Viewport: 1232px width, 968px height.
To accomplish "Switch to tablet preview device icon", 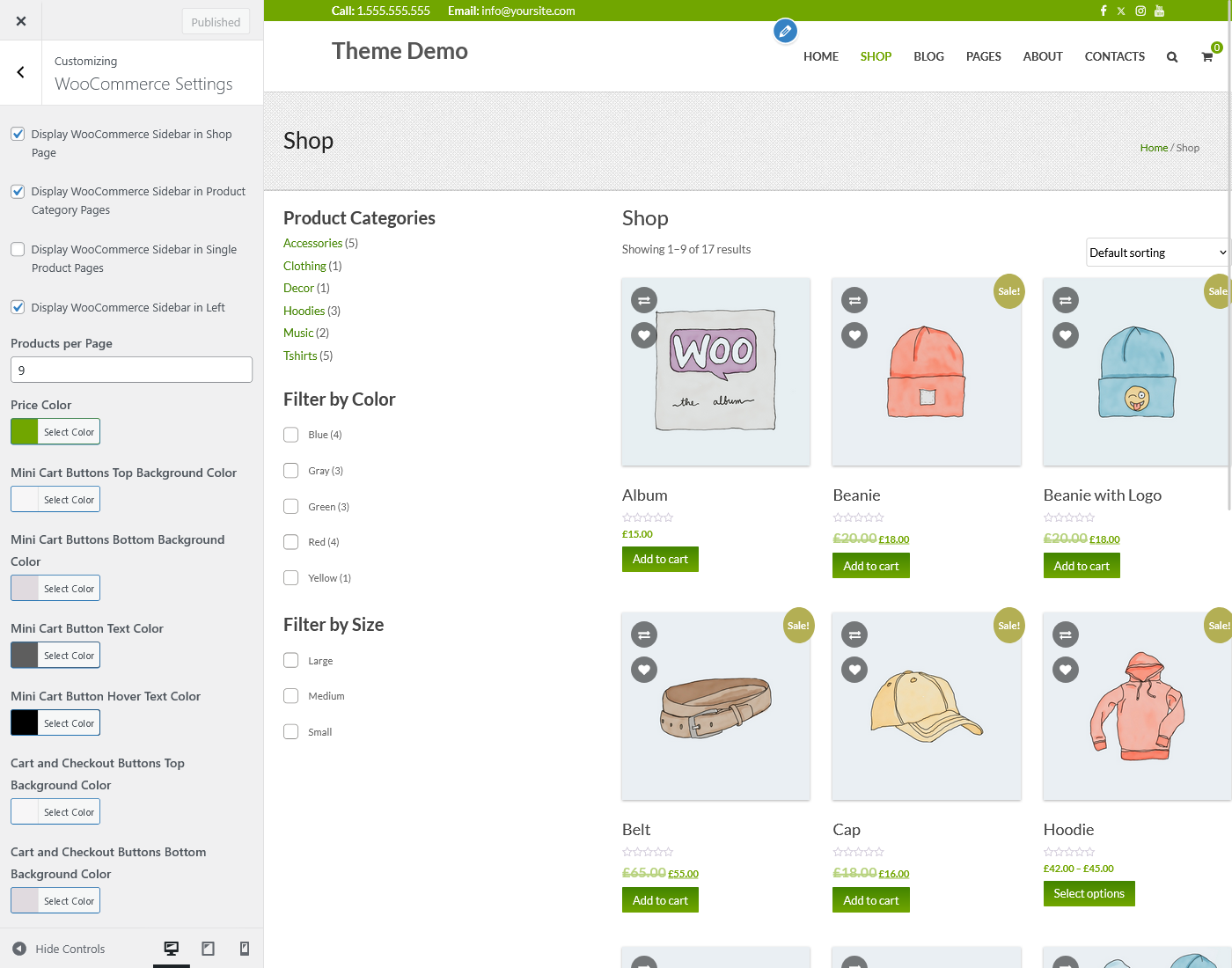I will coord(208,949).
